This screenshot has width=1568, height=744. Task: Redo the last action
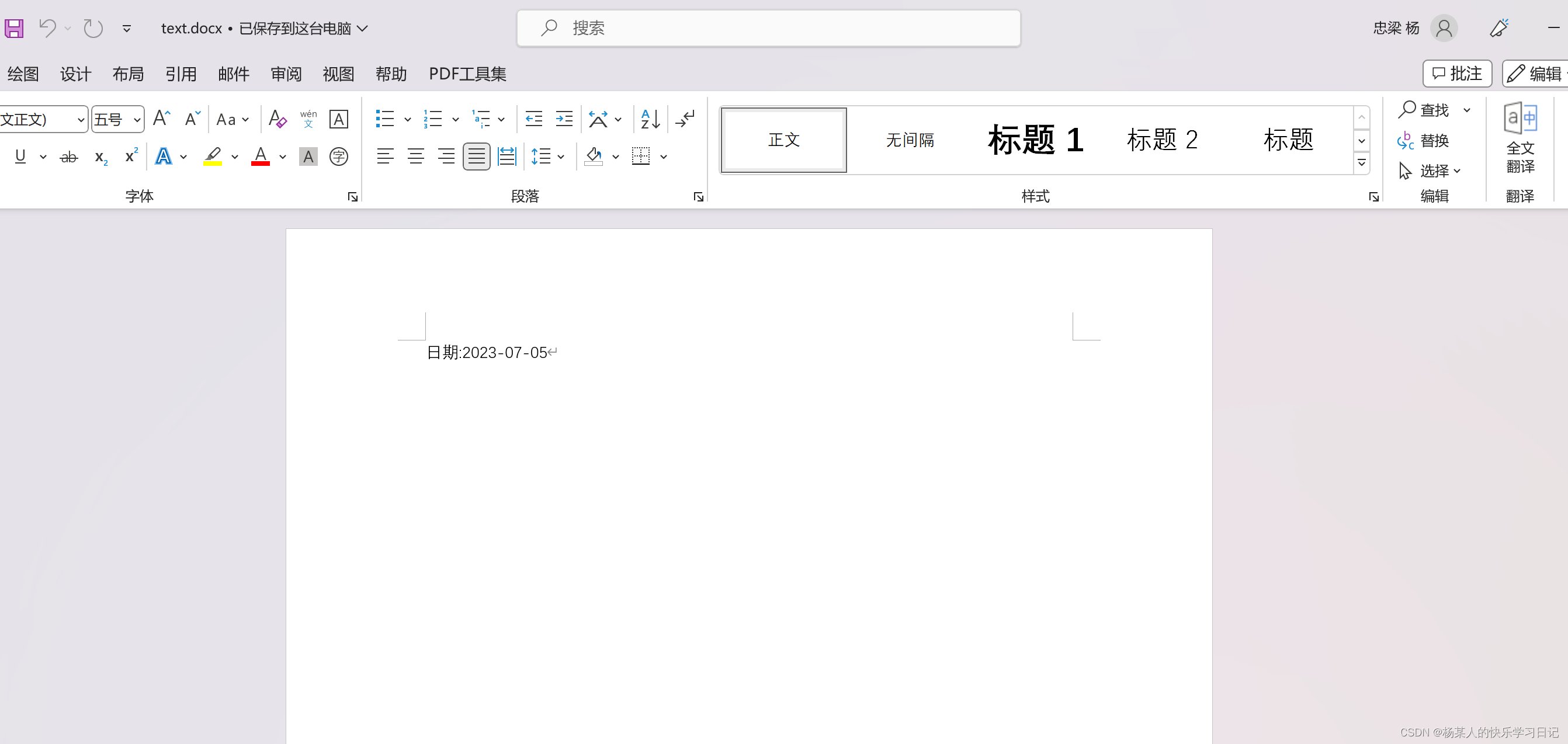[x=93, y=28]
